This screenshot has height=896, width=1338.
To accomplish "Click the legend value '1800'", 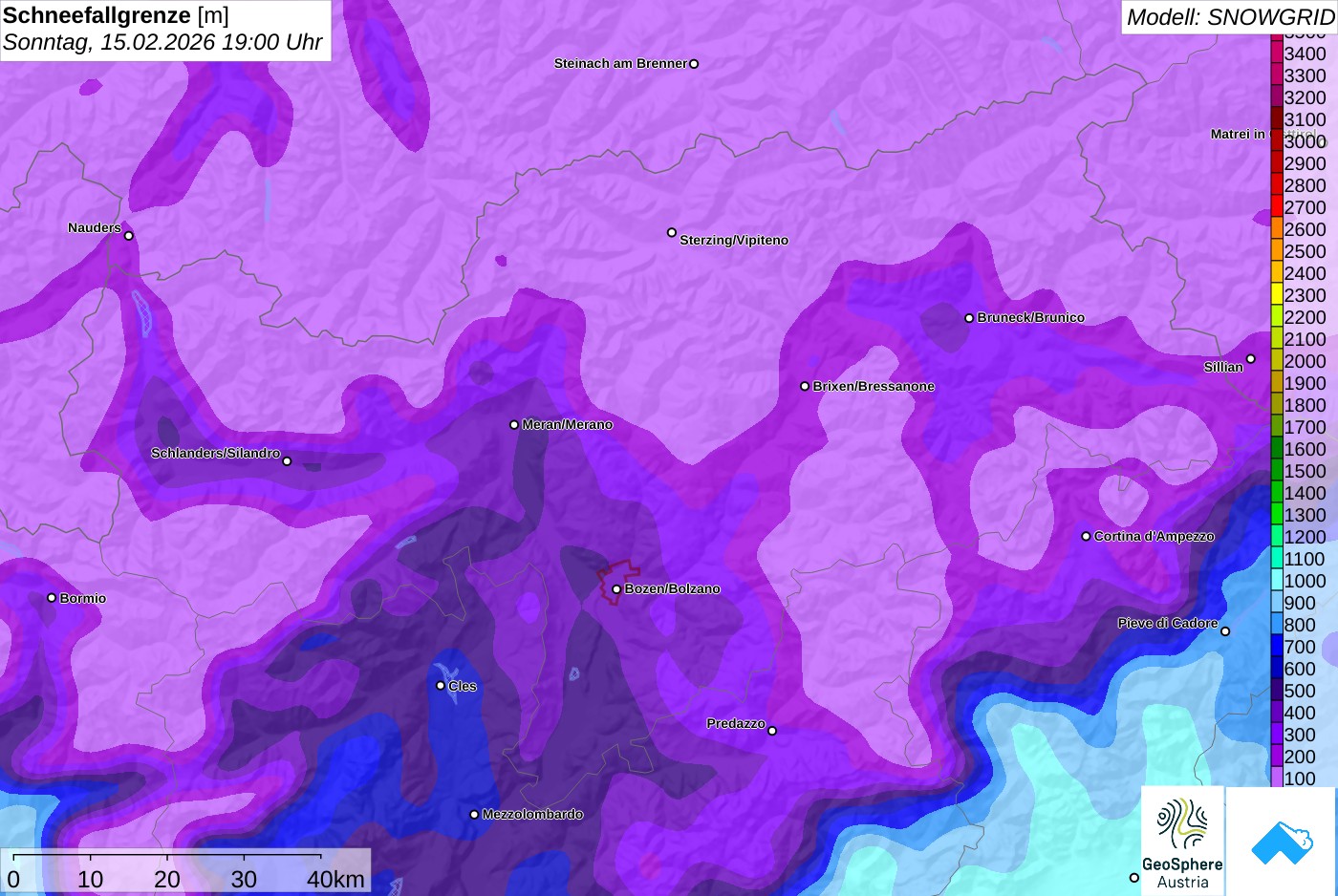I will (x=1305, y=405).
